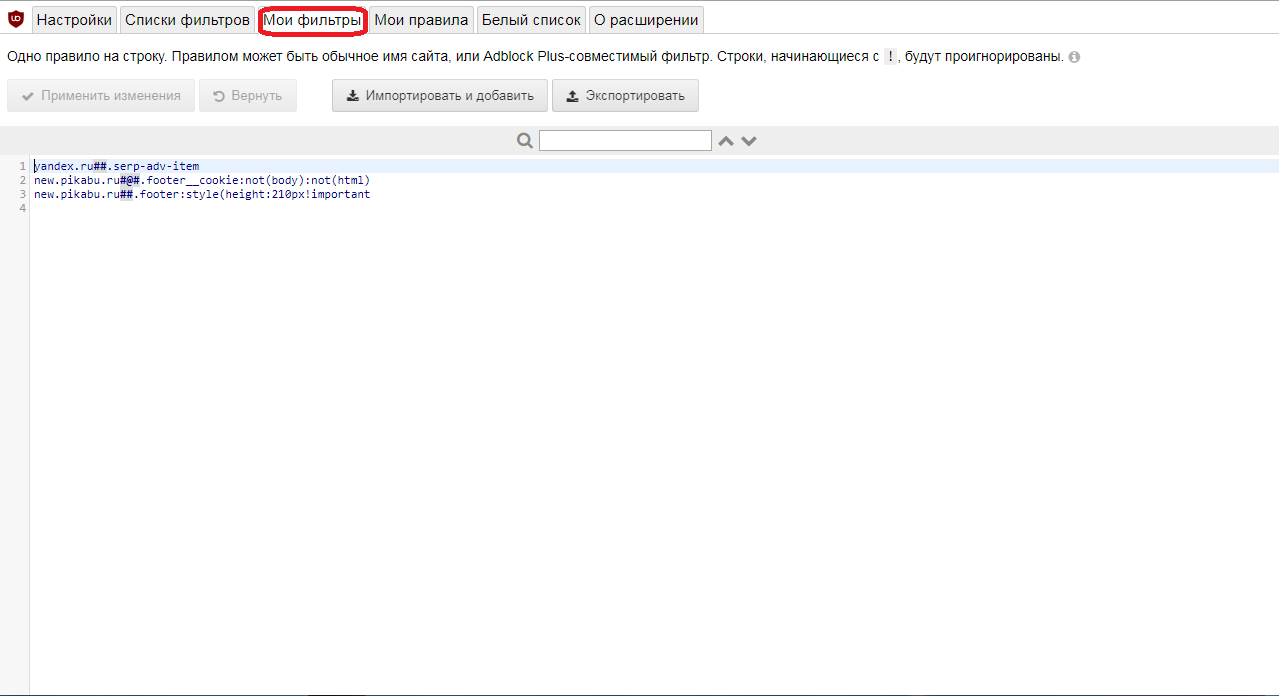The image size is (1279, 696).
Task: Click Импортировать и добавить button
Action: click(440, 96)
